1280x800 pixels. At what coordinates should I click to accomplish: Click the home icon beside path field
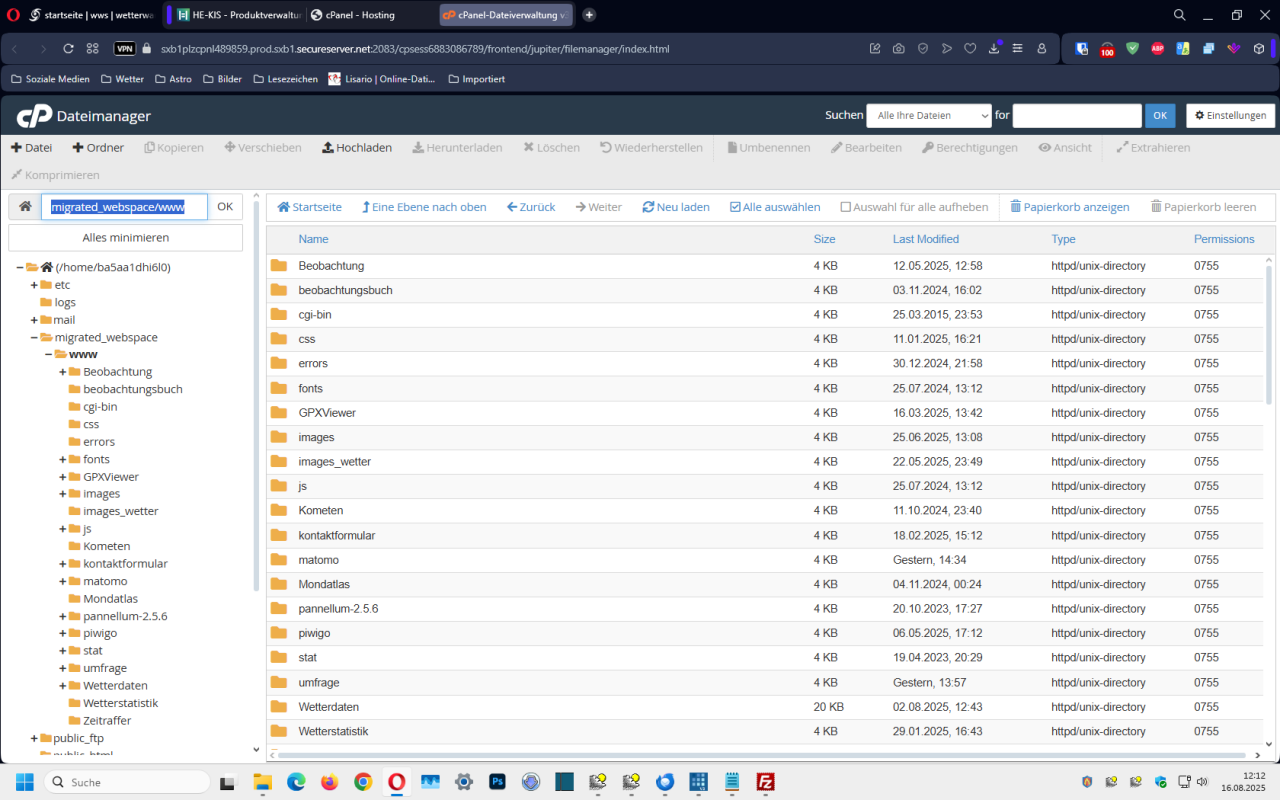(25, 207)
